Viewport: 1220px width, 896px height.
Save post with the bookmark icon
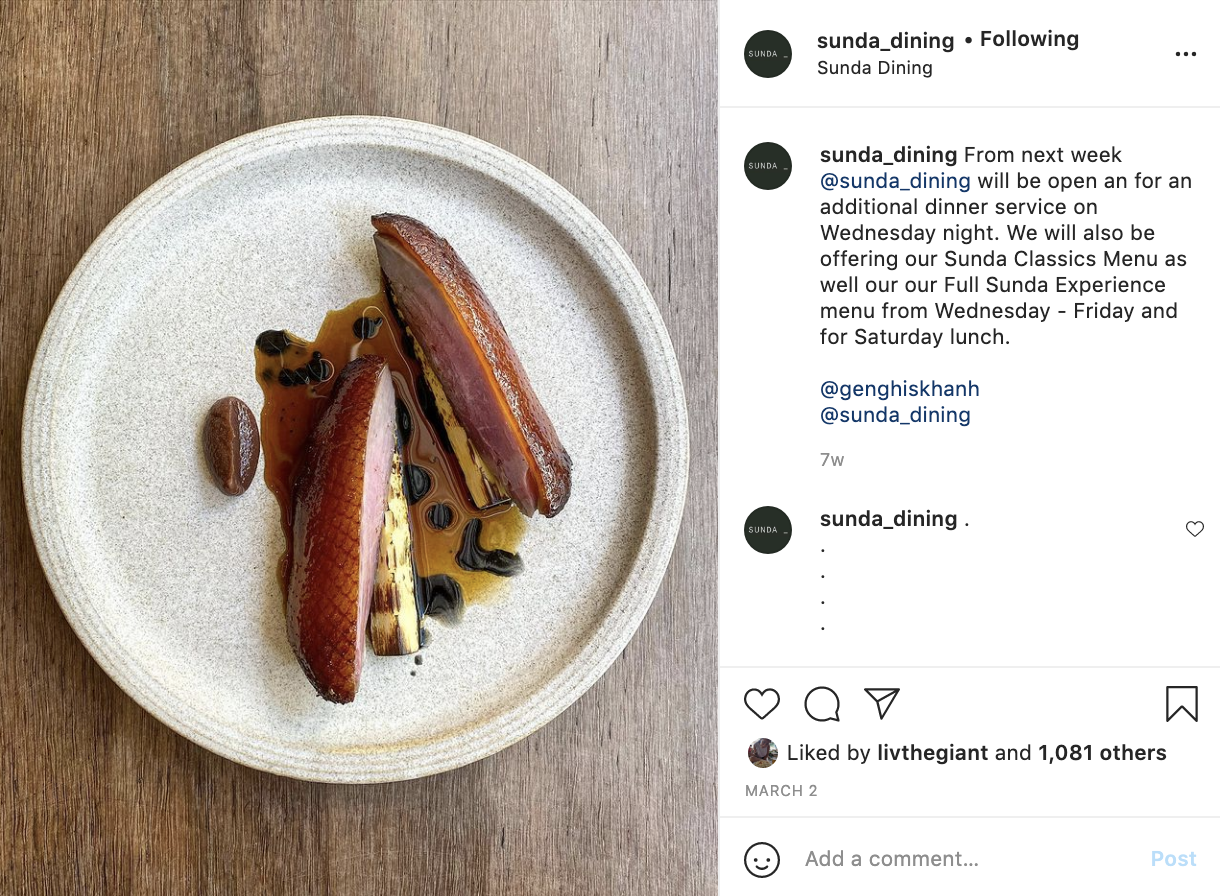[1181, 704]
